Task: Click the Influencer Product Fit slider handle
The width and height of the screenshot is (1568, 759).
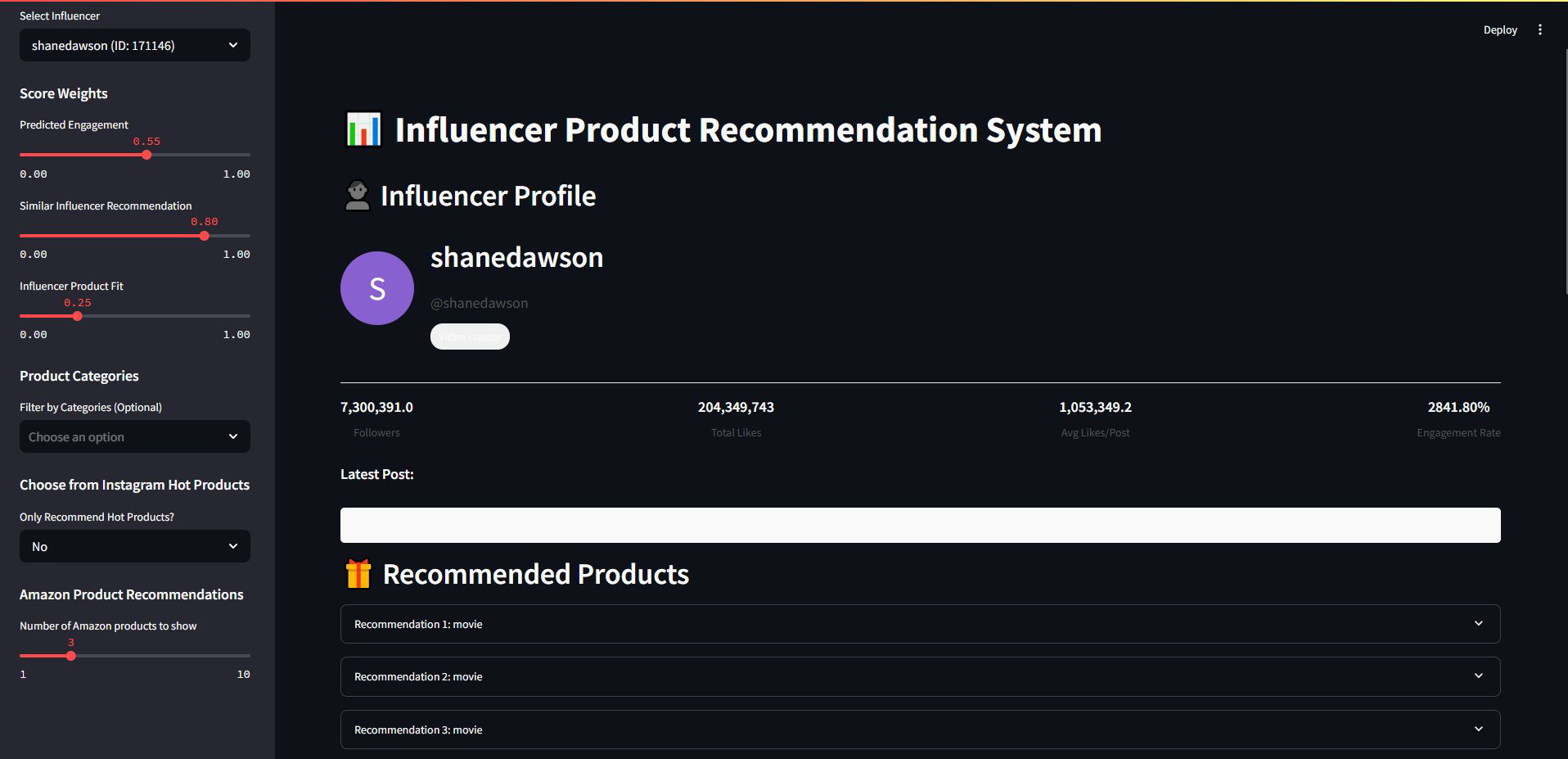Action: pyautogui.click(x=77, y=316)
